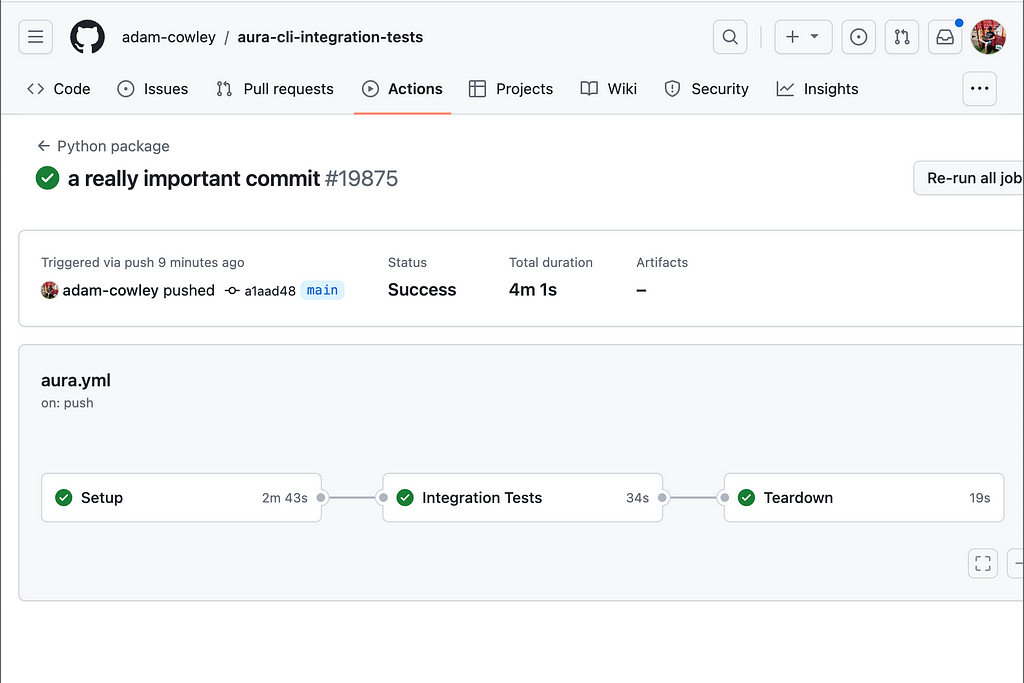1024x683 pixels.
Task: Click the Success status text
Action: tap(422, 289)
